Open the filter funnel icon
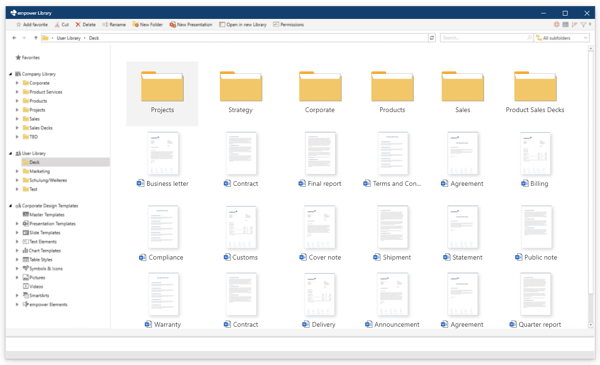The width and height of the screenshot is (600, 365). [584, 24]
